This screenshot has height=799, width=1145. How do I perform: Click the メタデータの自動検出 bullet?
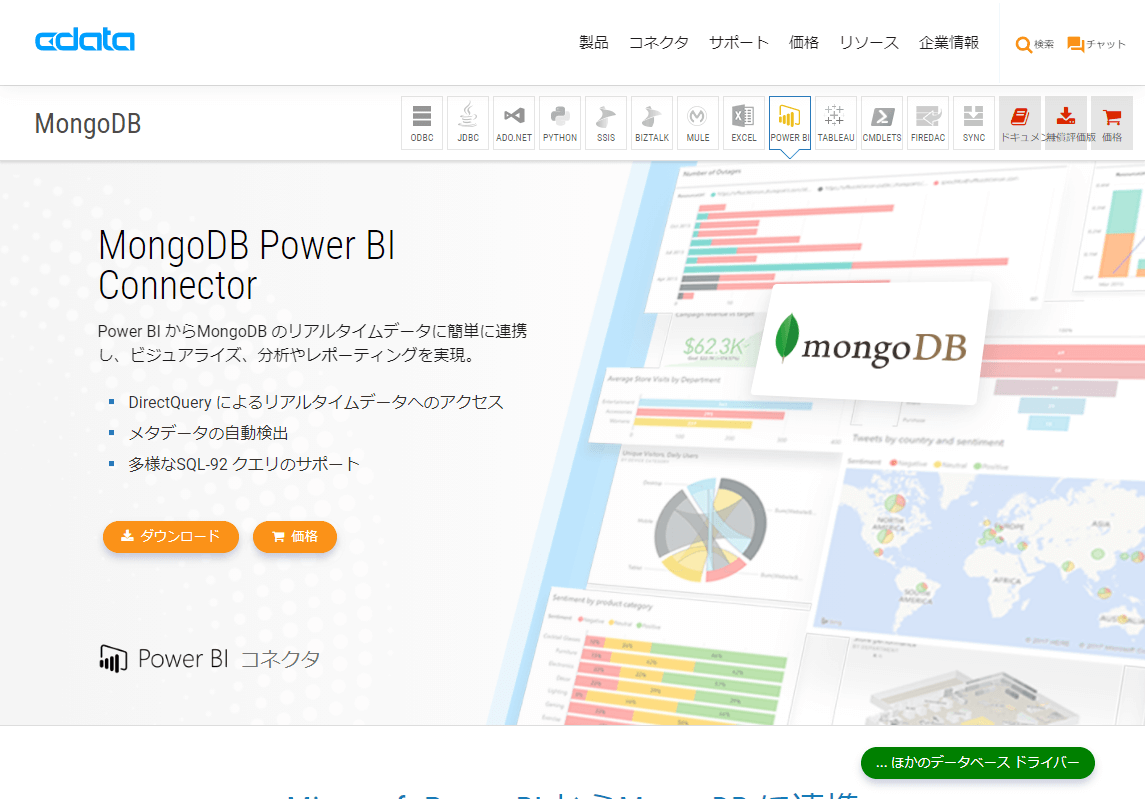coord(208,433)
